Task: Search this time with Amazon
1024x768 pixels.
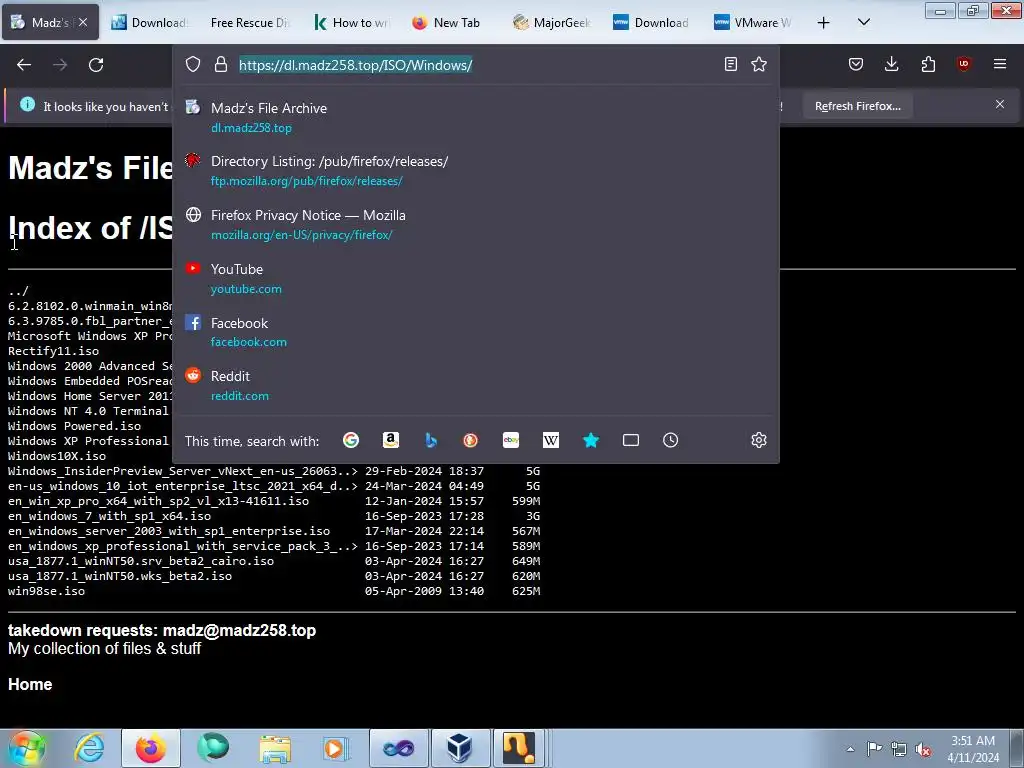Action: click(391, 440)
